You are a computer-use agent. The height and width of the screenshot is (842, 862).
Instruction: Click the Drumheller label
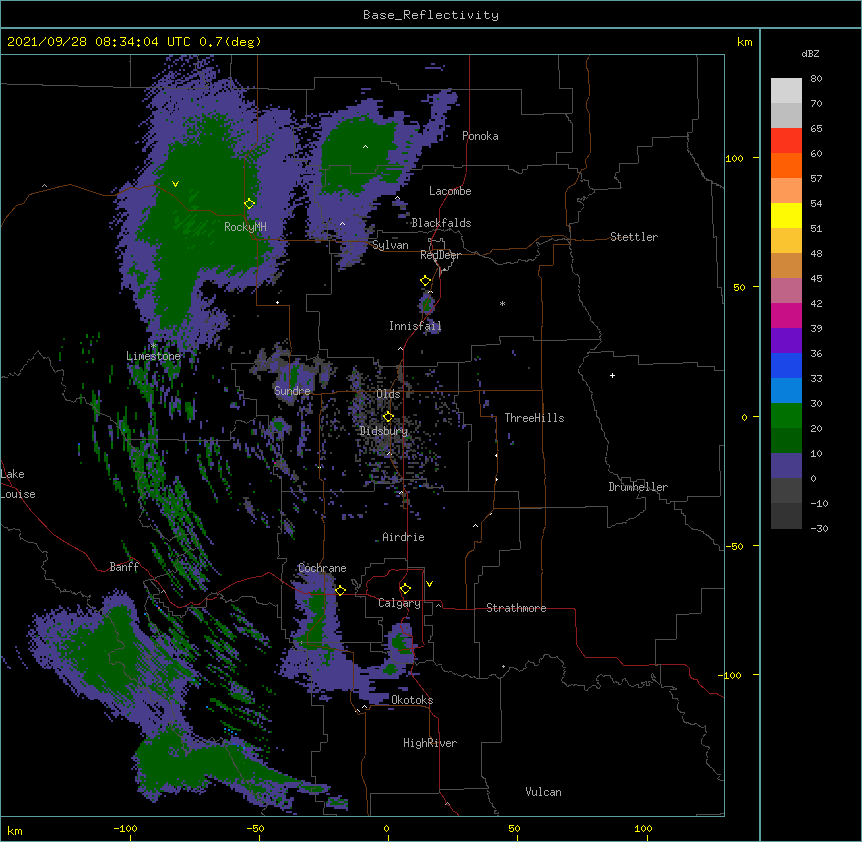pyautogui.click(x=638, y=487)
